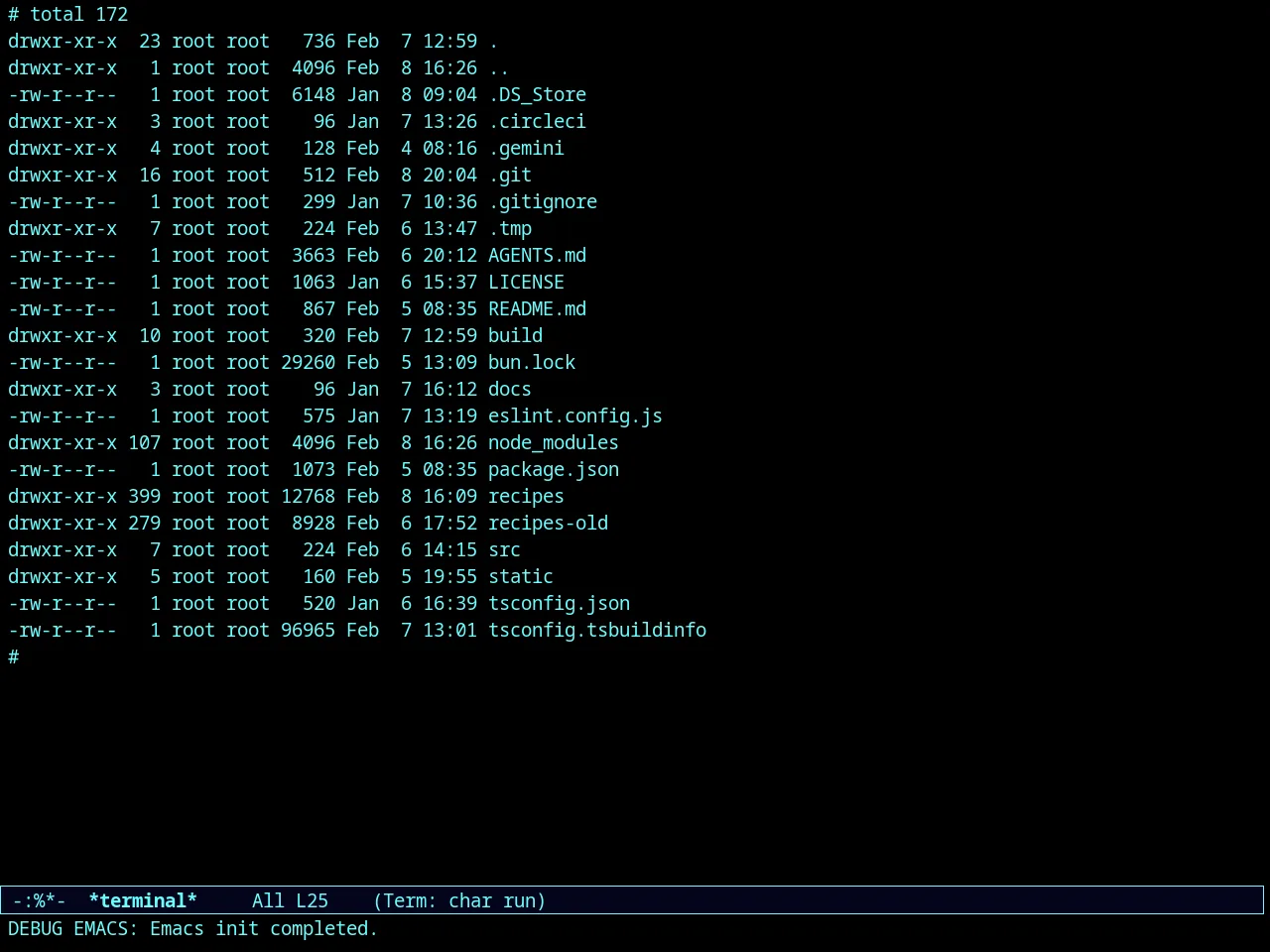1270x952 pixels.
Task: Select the .circleci directory entry
Action: 537,122
